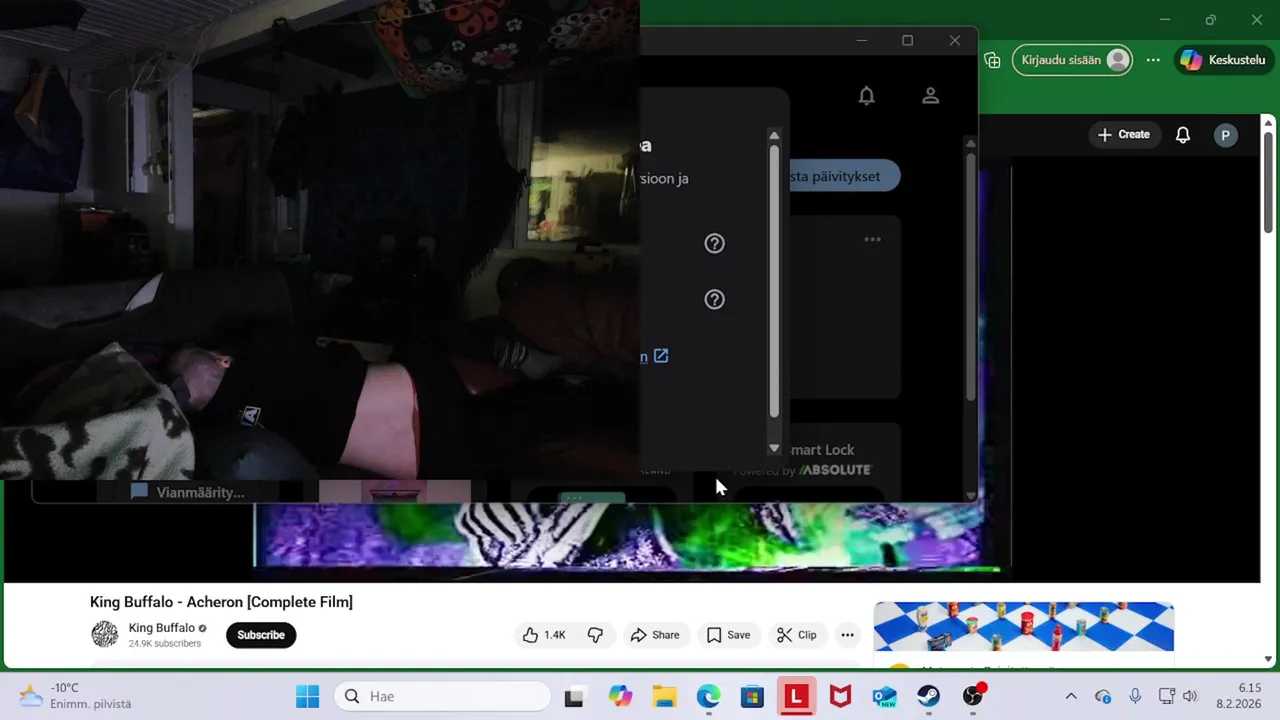Open recommended video thumbnail with checkered pattern
Screen dimensions: 1280x720
click(x=1023, y=626)
